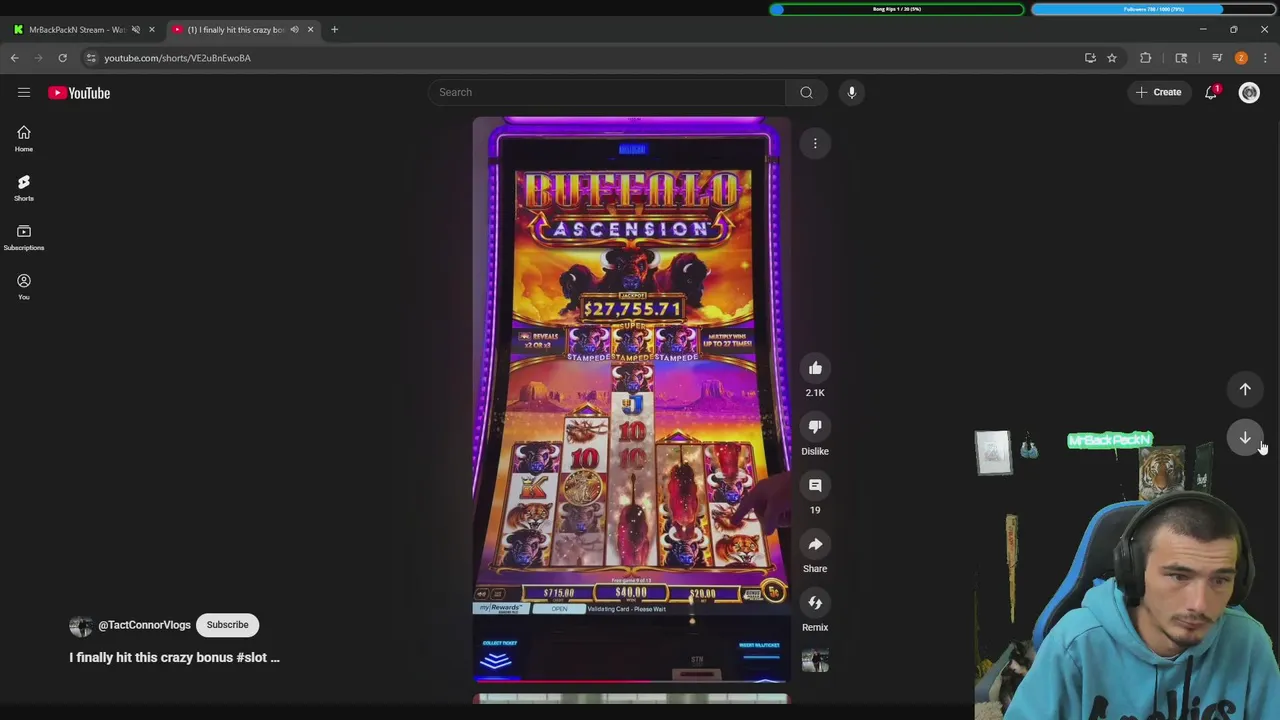1280x720 pixels.
Task: Seek on the Short's red progress bar
Action: pos(632,682)
